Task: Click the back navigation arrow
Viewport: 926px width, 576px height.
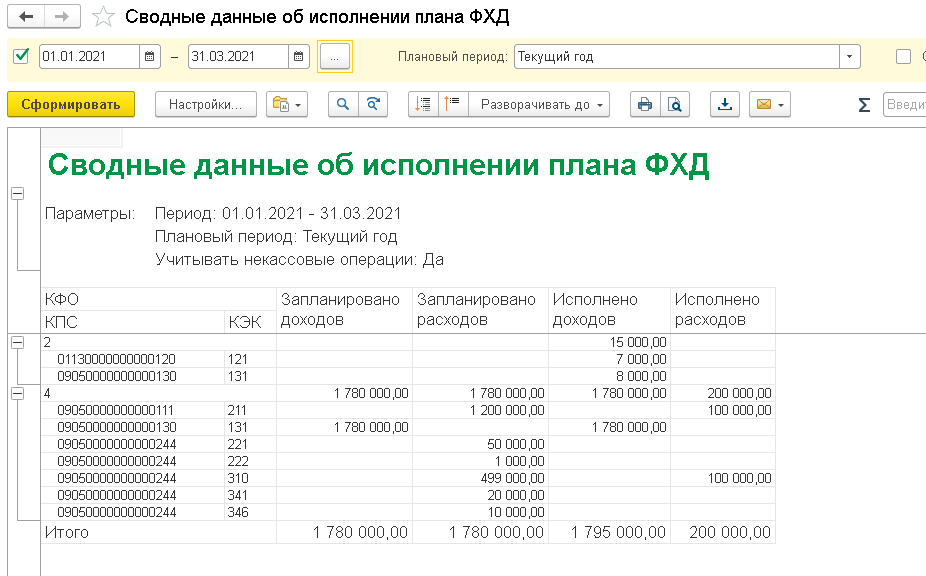Action: pyautogui.click(x=26, y=17)
